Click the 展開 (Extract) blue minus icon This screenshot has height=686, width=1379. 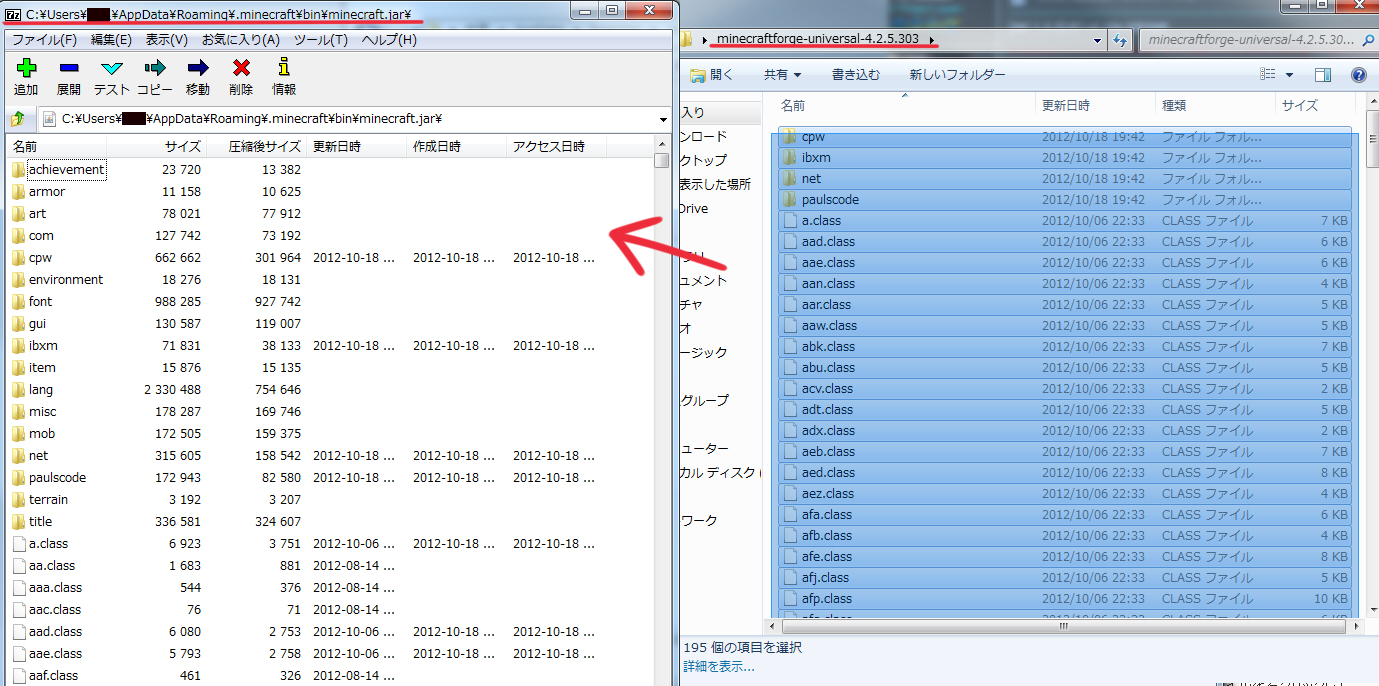coord(69,68)
